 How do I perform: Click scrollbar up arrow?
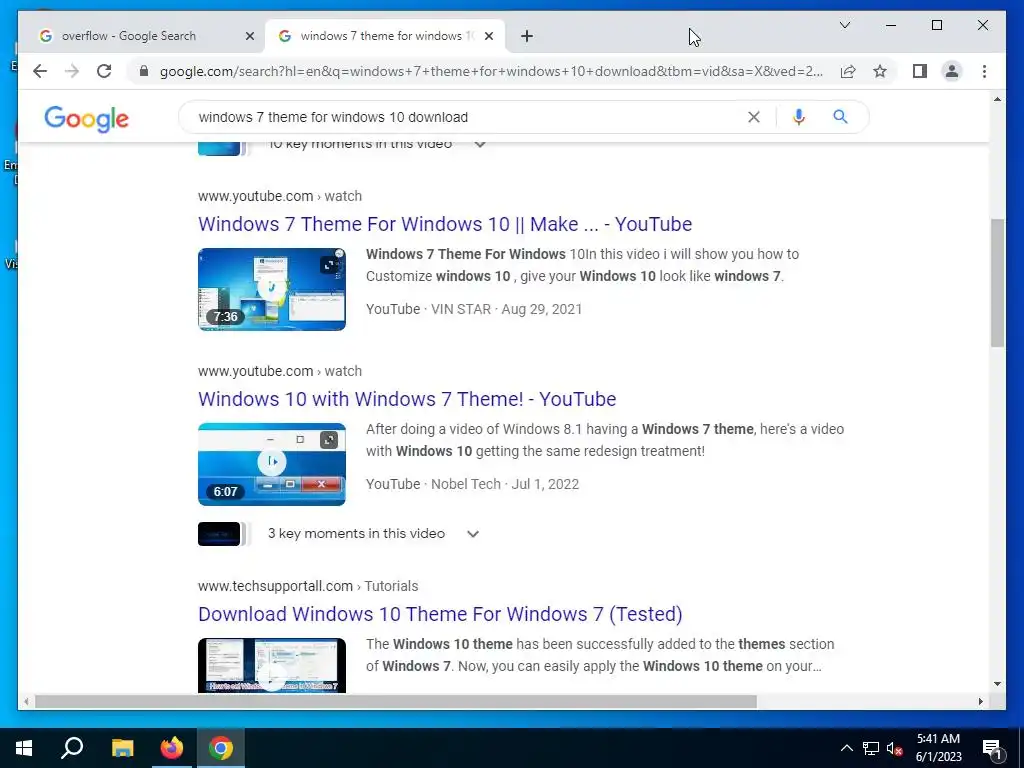pos(997,99)
